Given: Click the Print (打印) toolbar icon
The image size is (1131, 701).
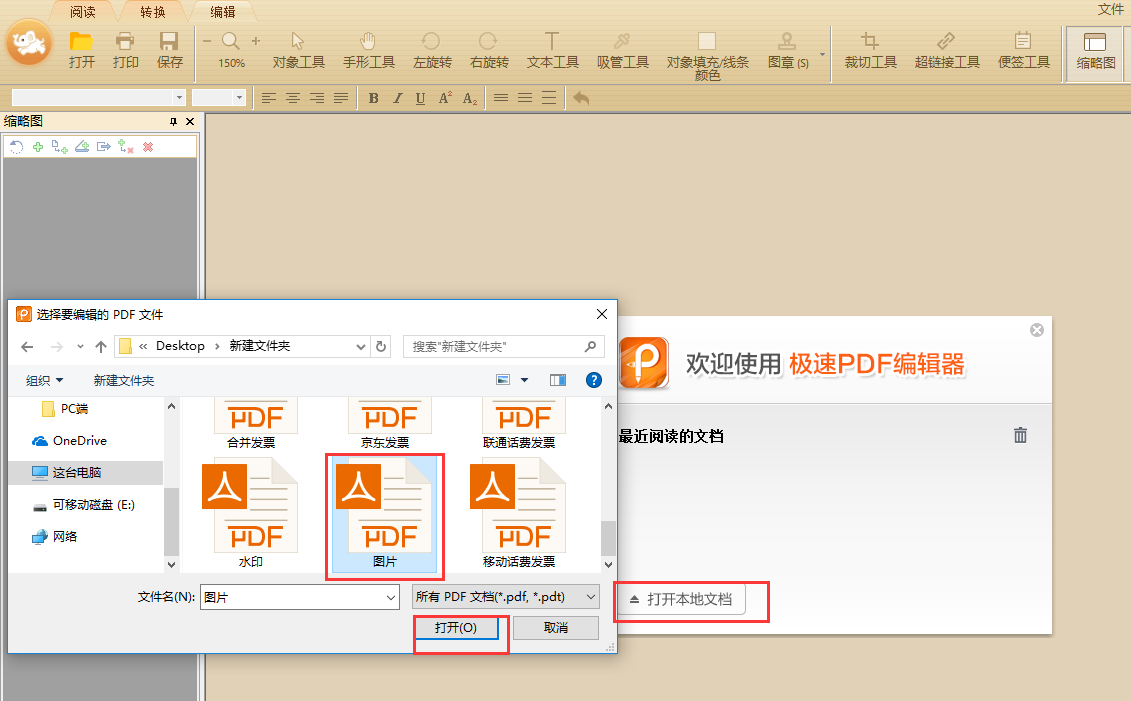Looking at the screenshot, I should point(125,50).
